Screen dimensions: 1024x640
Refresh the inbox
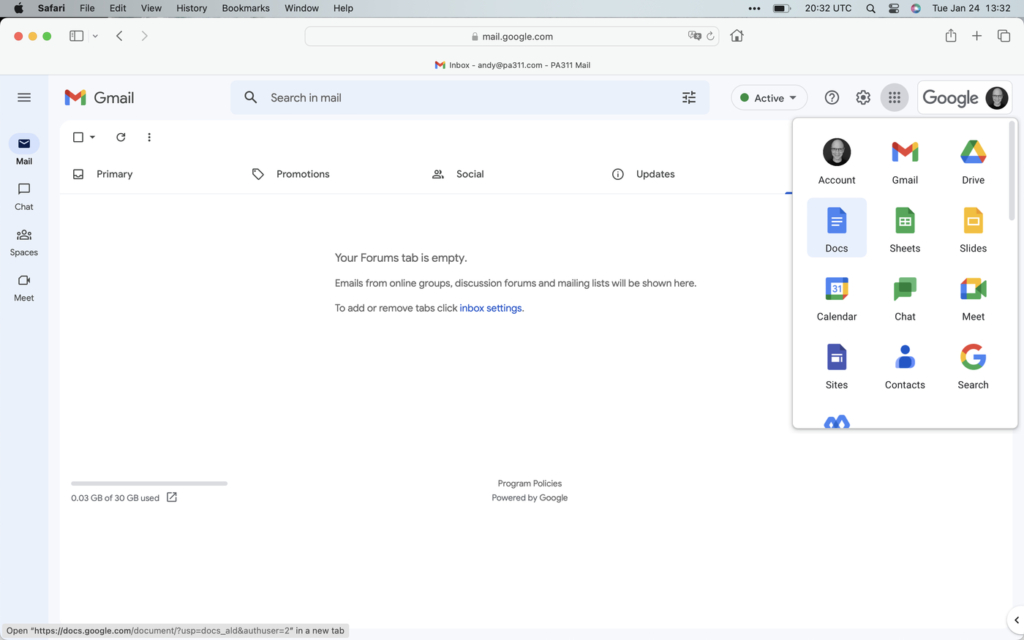tap(121, 137)
